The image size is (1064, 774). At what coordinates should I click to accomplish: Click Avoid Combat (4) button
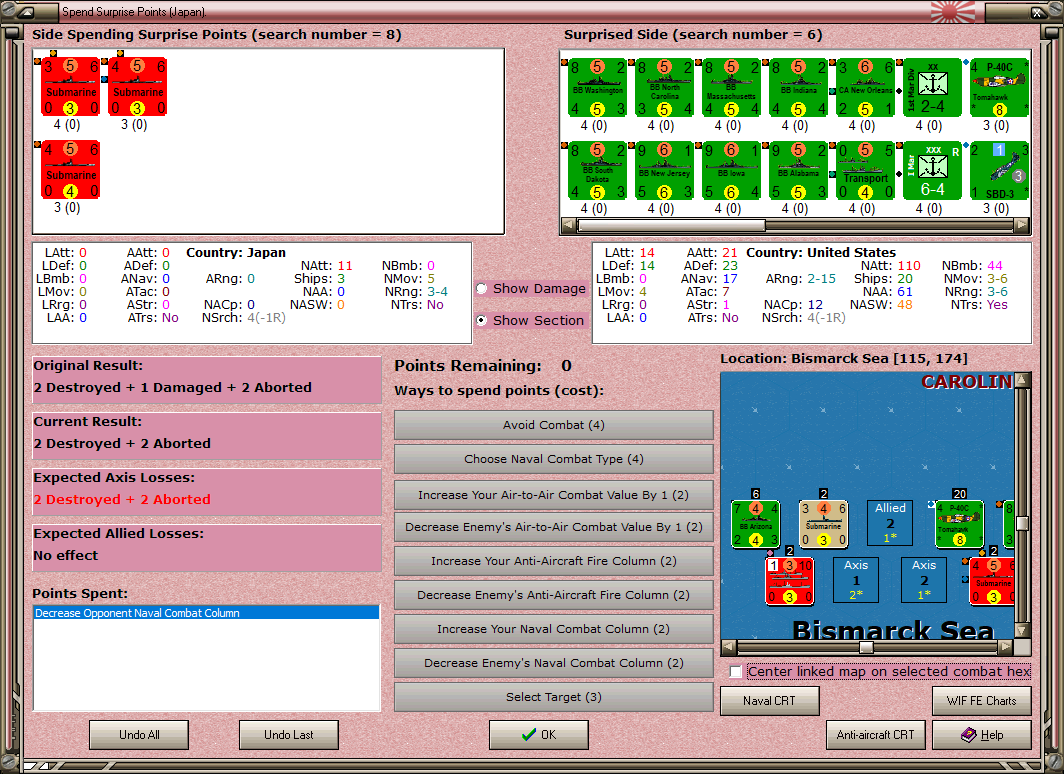click(554, 425)
